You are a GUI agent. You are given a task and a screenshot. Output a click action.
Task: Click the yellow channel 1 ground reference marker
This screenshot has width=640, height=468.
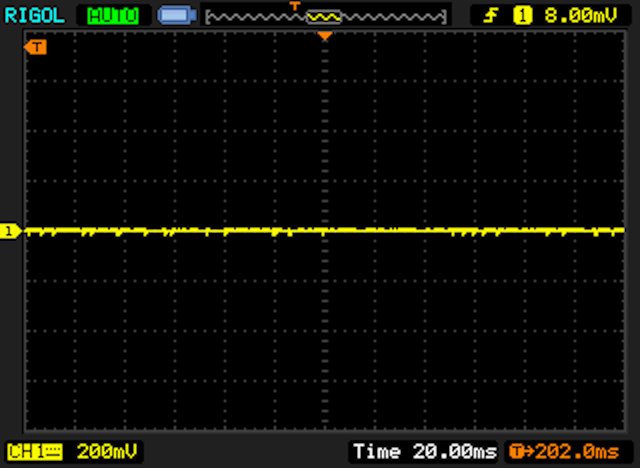(10, 231)
